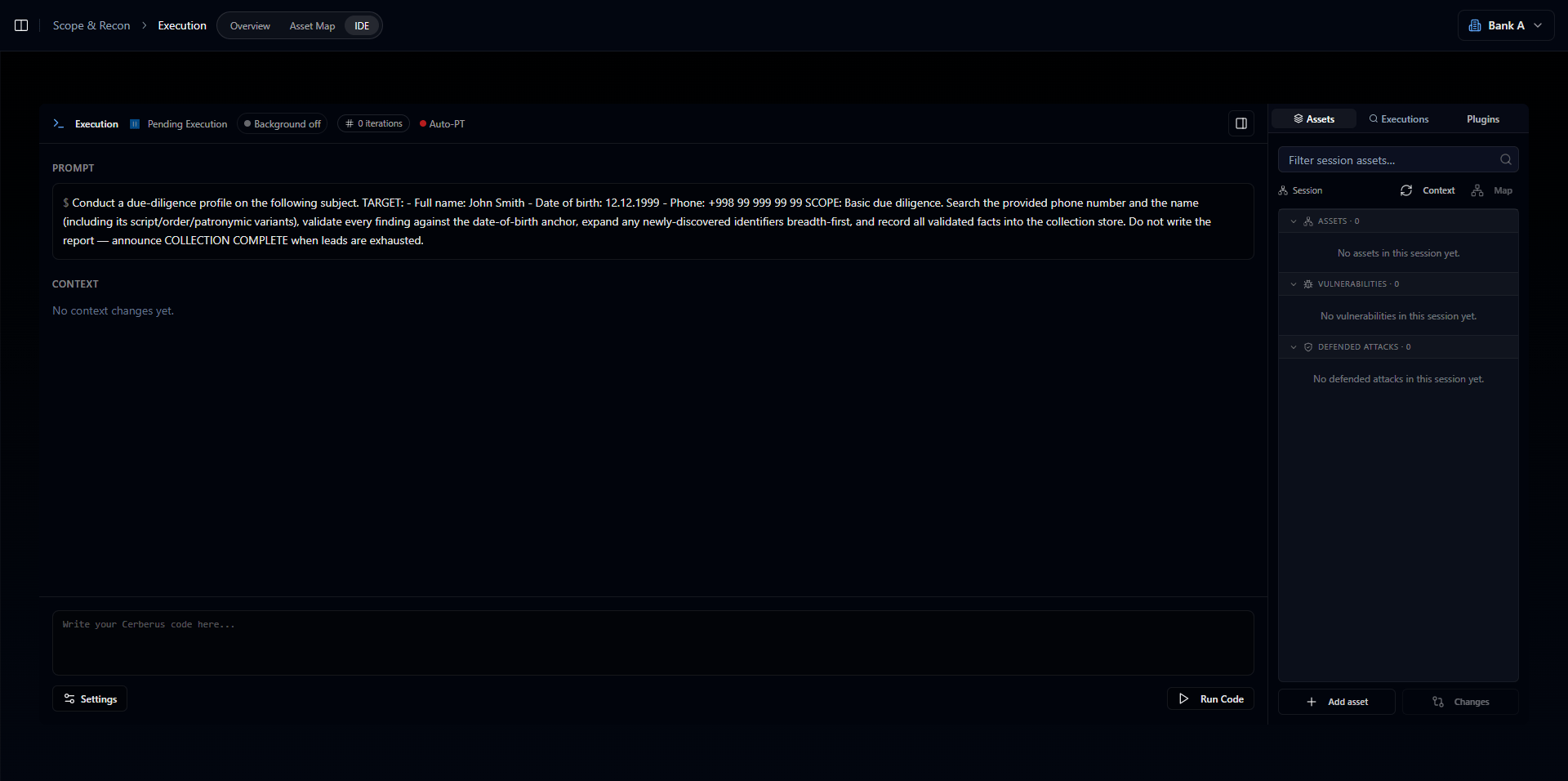Click 'No defended attacks in this session yet' text

1398,379
